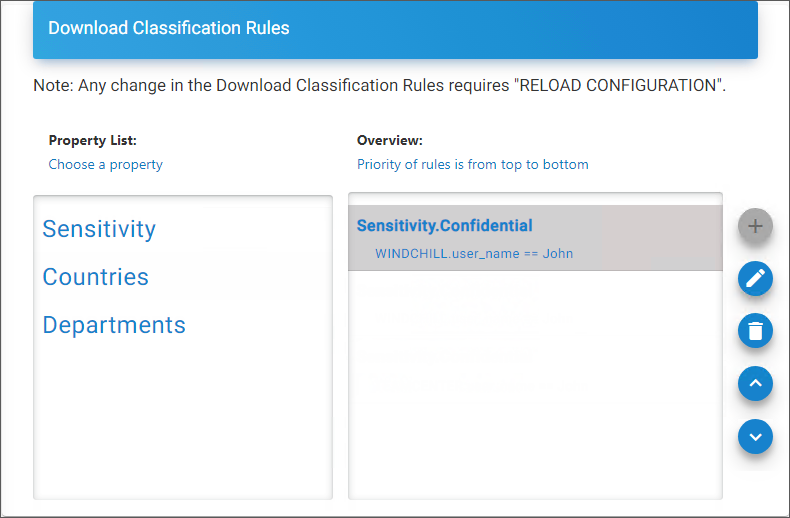
Task: Choose the Countries property
Action: click(x=95, y=277)
